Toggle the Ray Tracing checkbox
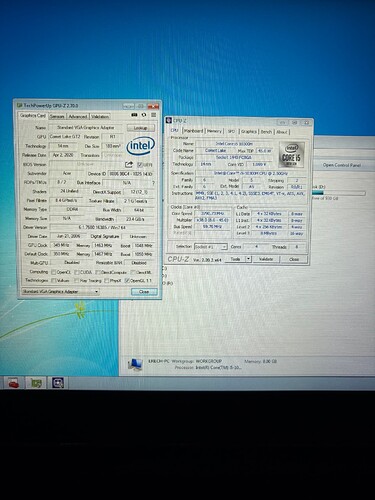The height and width of the screenshot is (500, 375). click(x=76, y=281)
